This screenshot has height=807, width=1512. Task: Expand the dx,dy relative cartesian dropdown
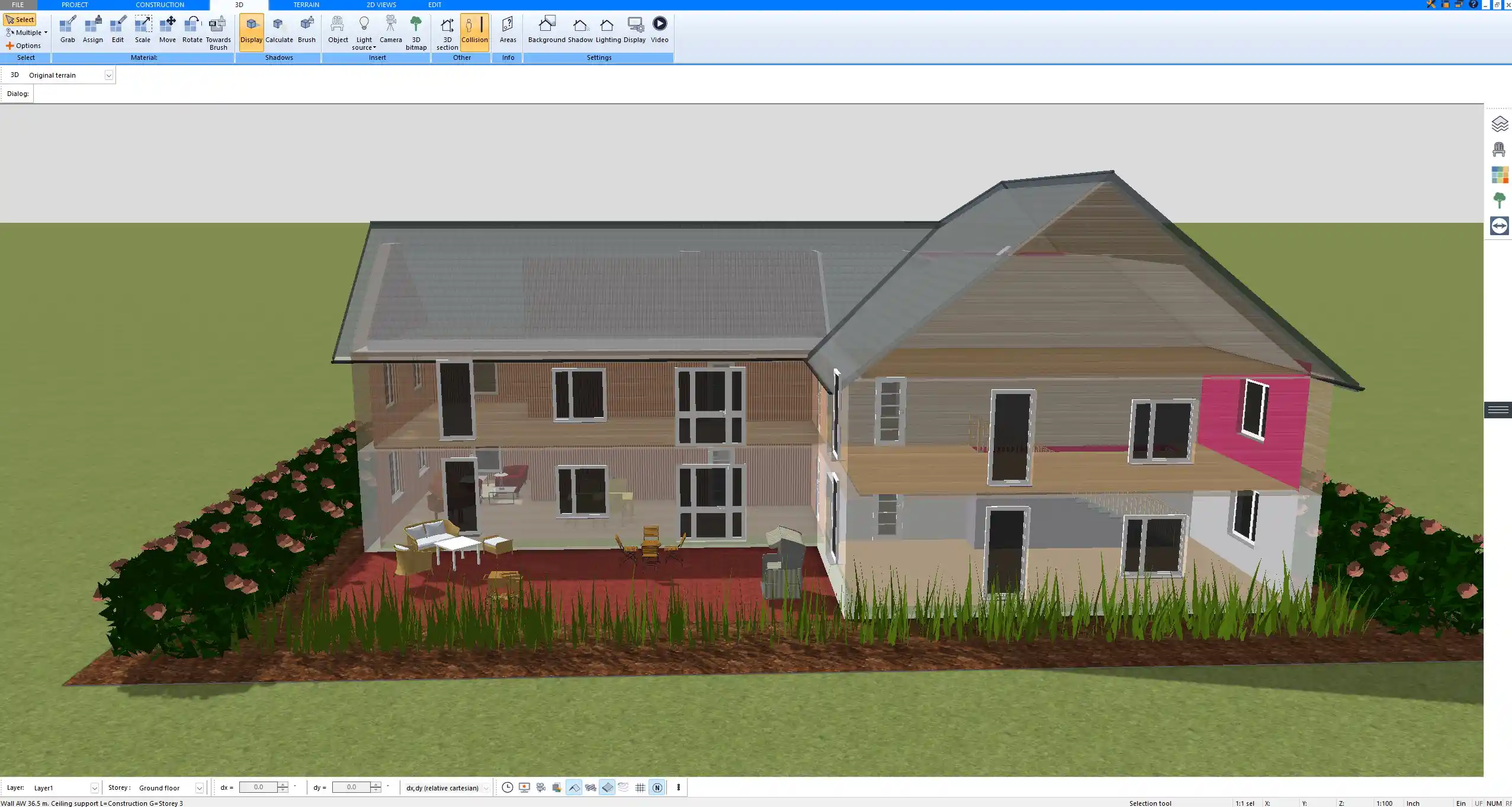[484, 787]
